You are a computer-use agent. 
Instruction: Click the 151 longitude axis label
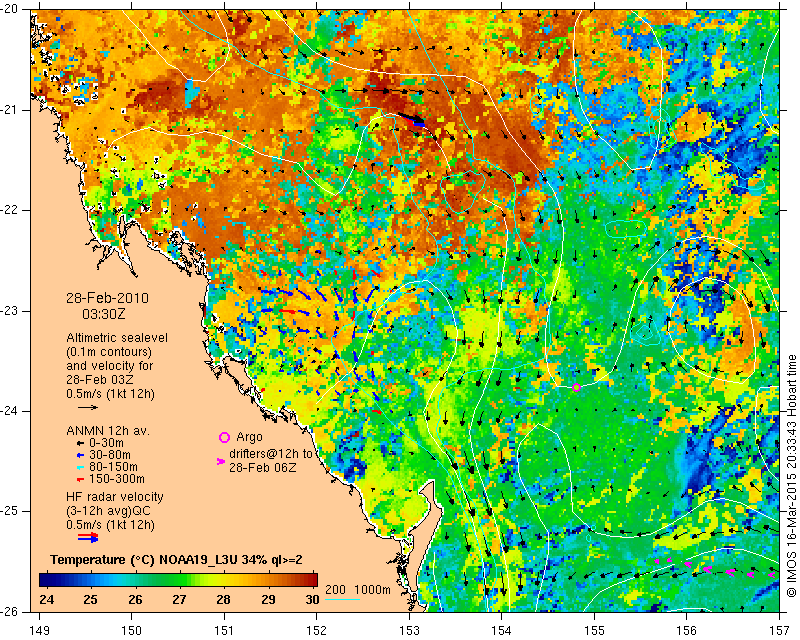pyautogui.click(x=224, y=630)
